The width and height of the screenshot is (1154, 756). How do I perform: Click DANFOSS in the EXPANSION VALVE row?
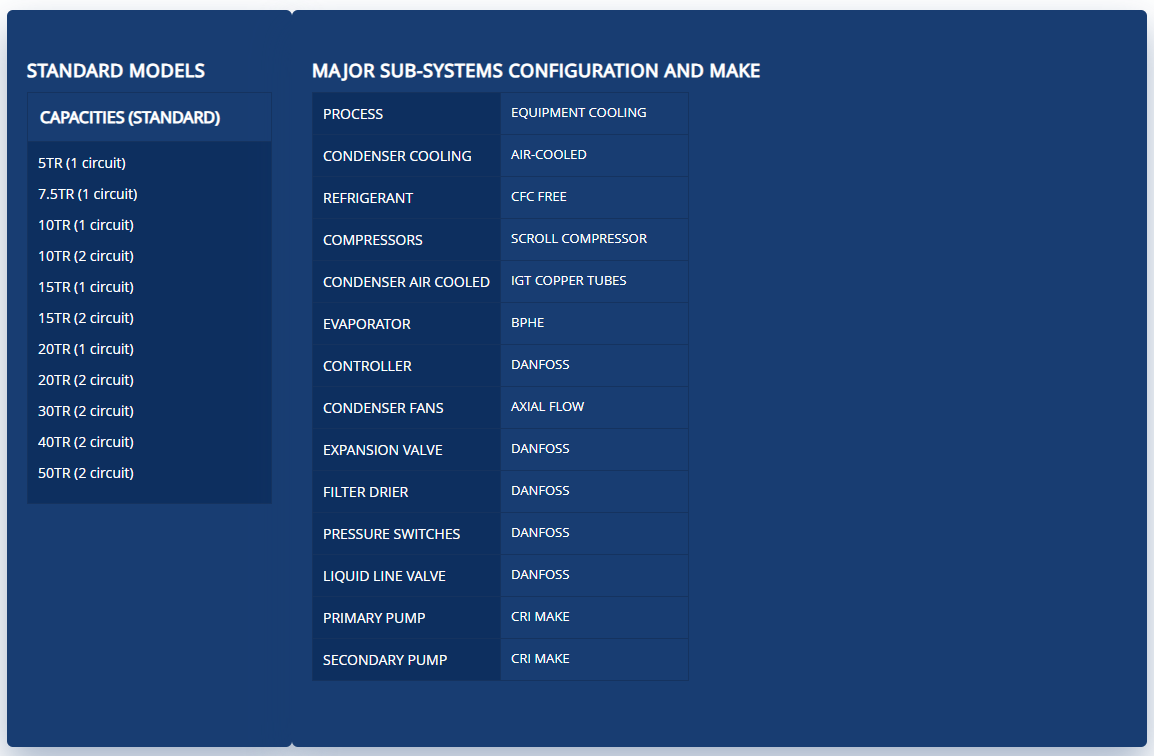click(540, 448)
